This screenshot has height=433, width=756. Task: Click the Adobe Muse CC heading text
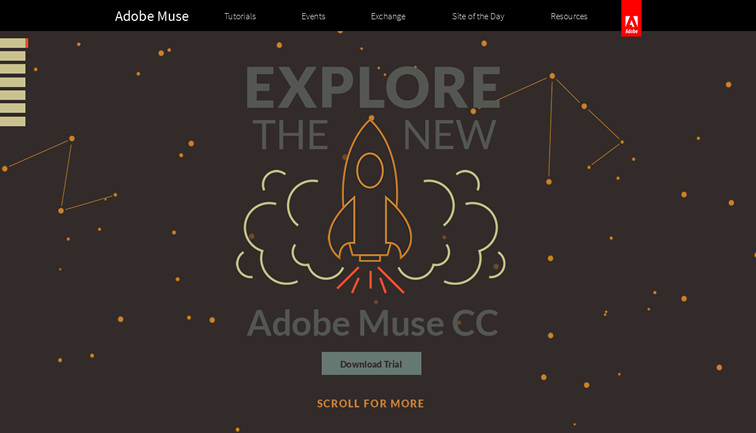point(373,323)
